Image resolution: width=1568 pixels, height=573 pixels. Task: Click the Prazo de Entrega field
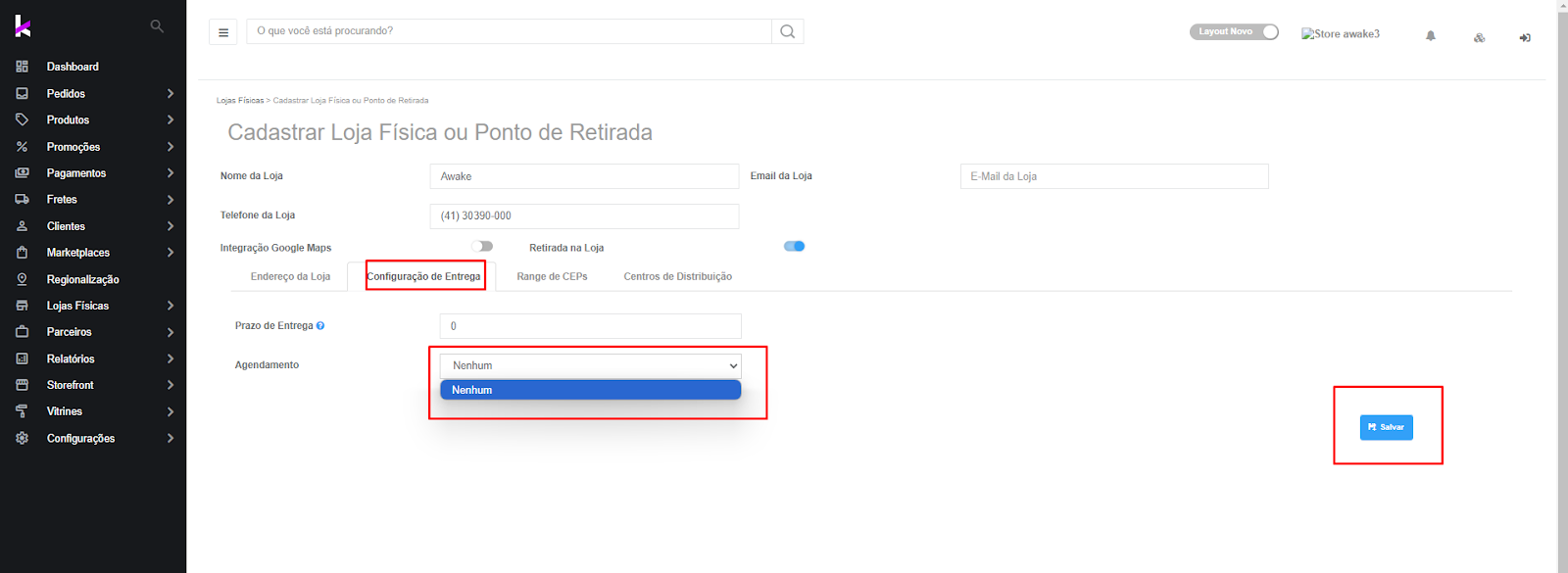(x=591, y=326)
